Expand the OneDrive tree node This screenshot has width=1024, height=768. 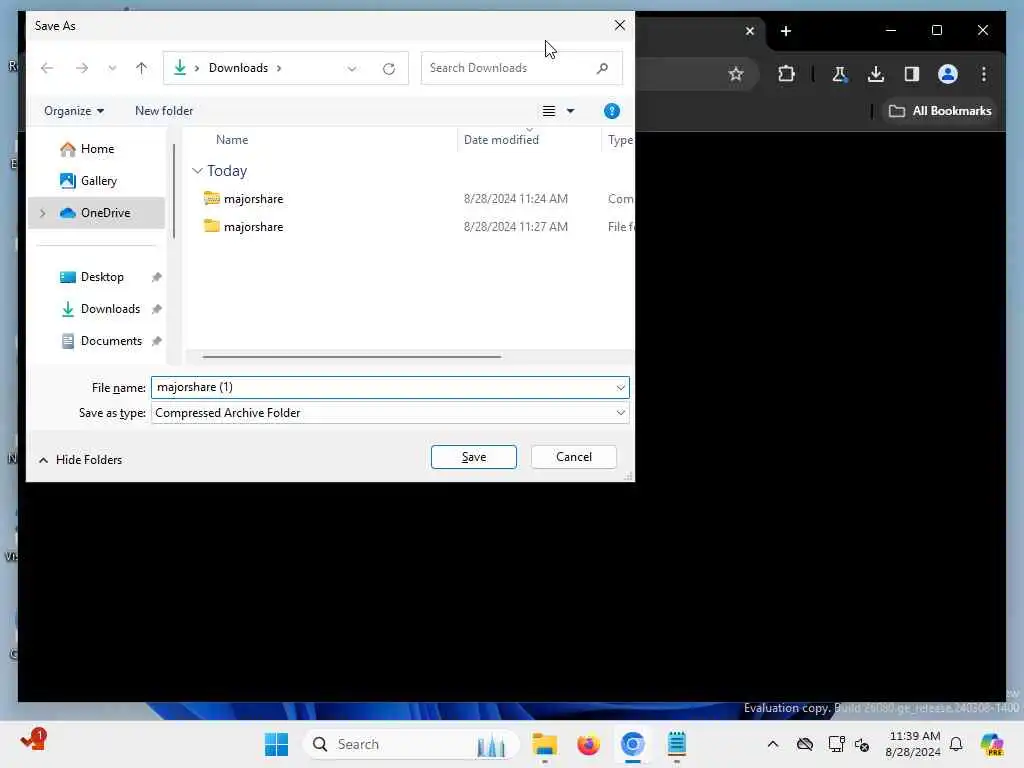point(43,213)
